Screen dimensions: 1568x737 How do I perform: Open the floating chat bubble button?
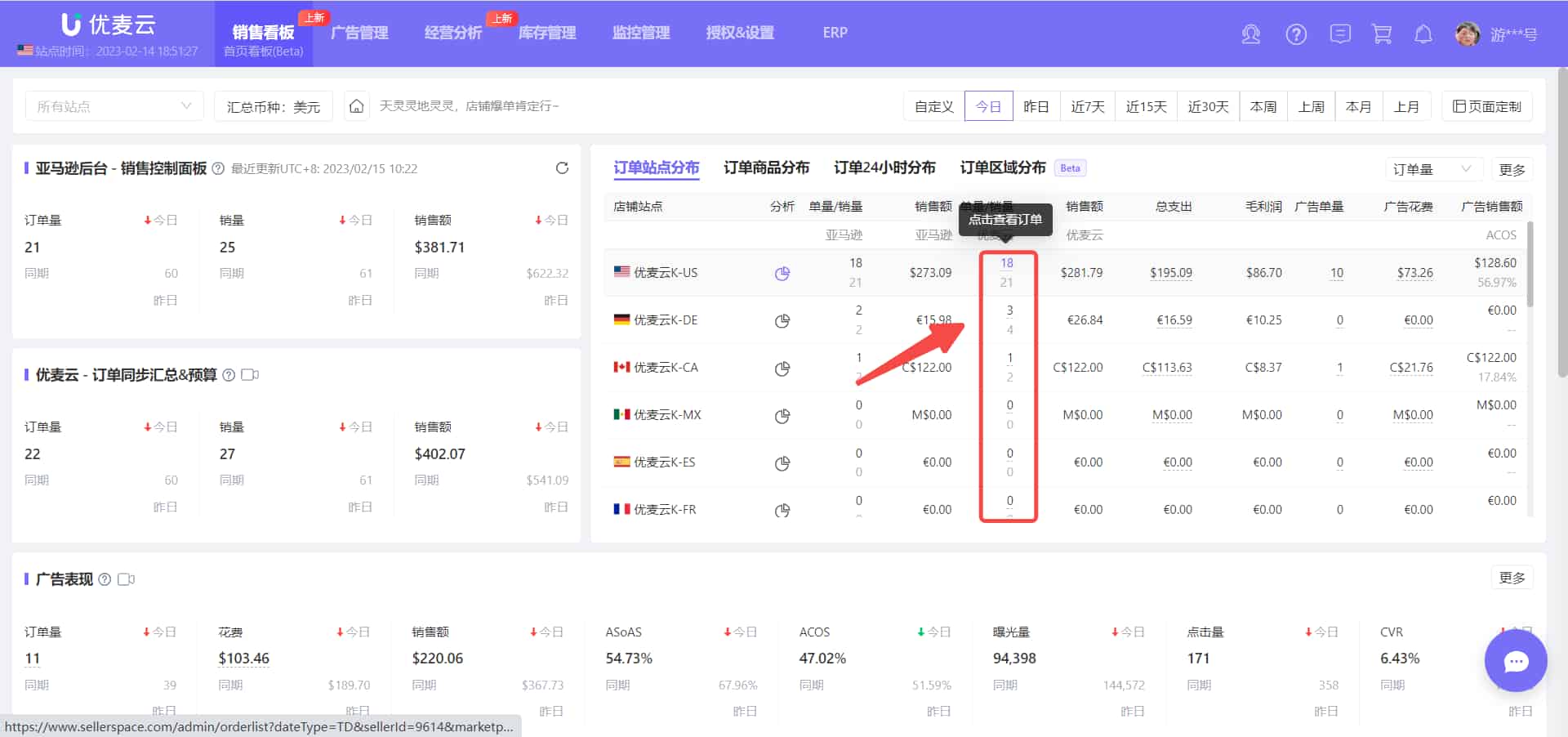point(1516,661)
